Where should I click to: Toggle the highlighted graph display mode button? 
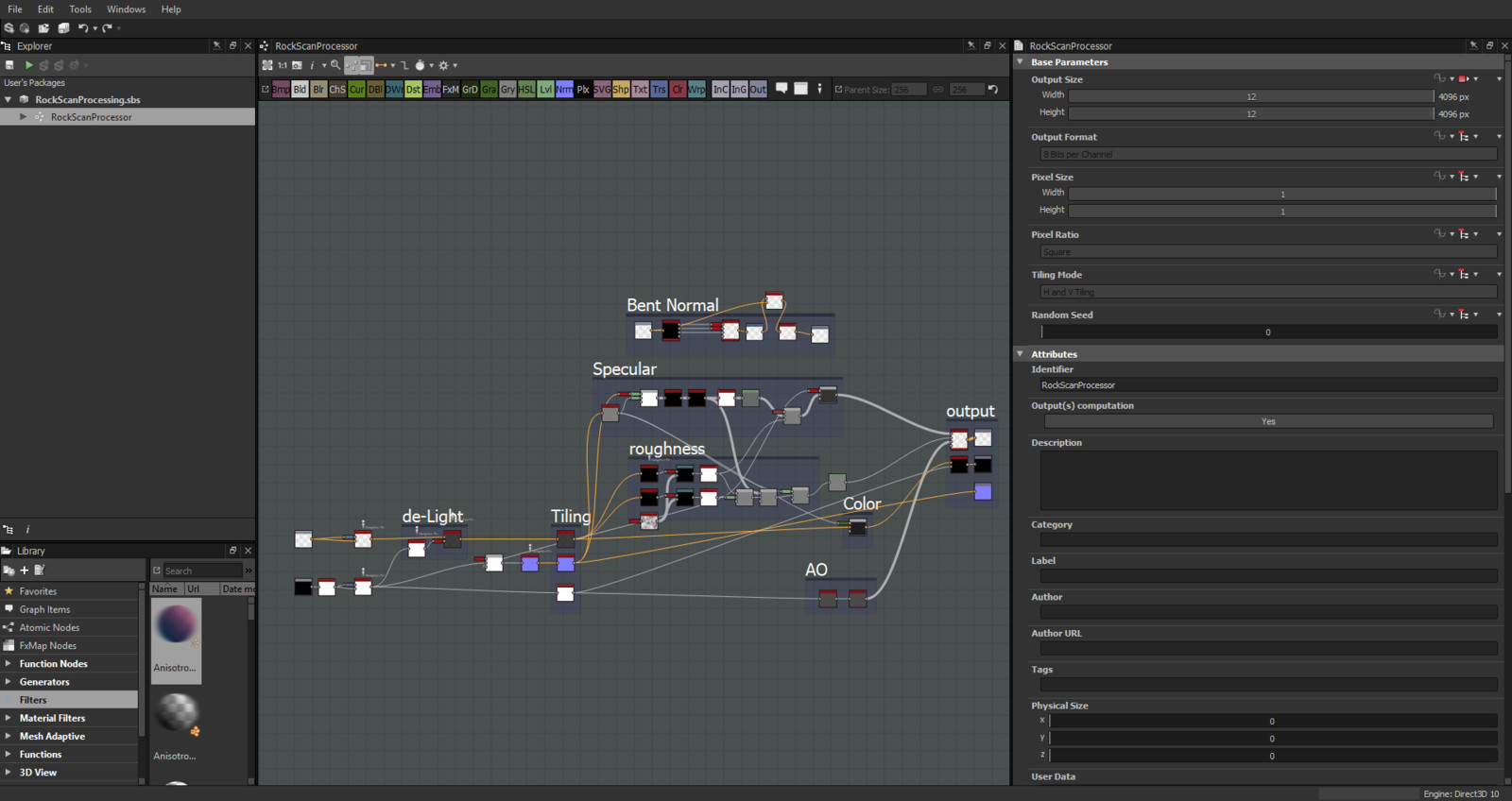point(352,65)
